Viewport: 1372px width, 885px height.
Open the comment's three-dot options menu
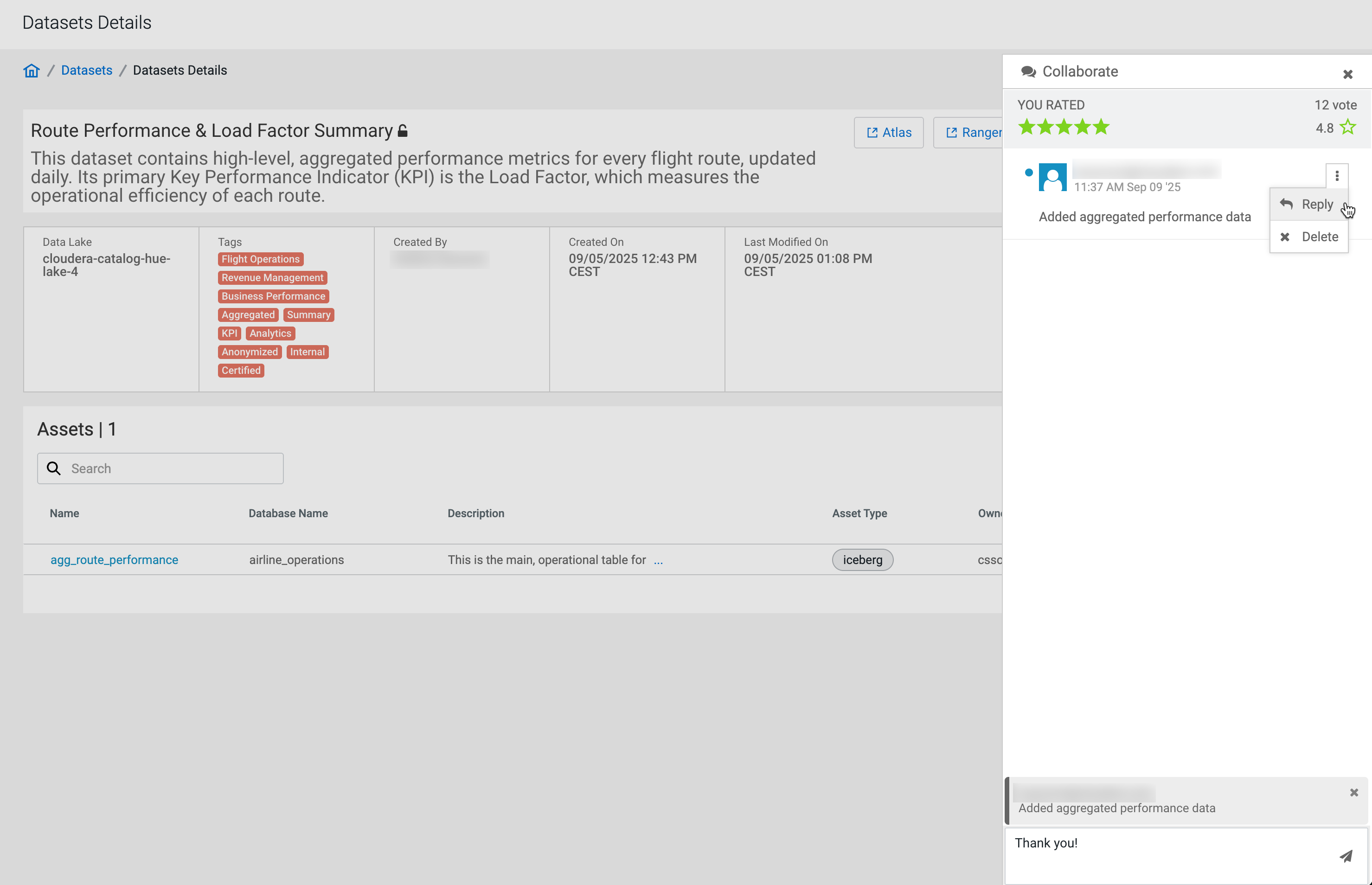1336,176
